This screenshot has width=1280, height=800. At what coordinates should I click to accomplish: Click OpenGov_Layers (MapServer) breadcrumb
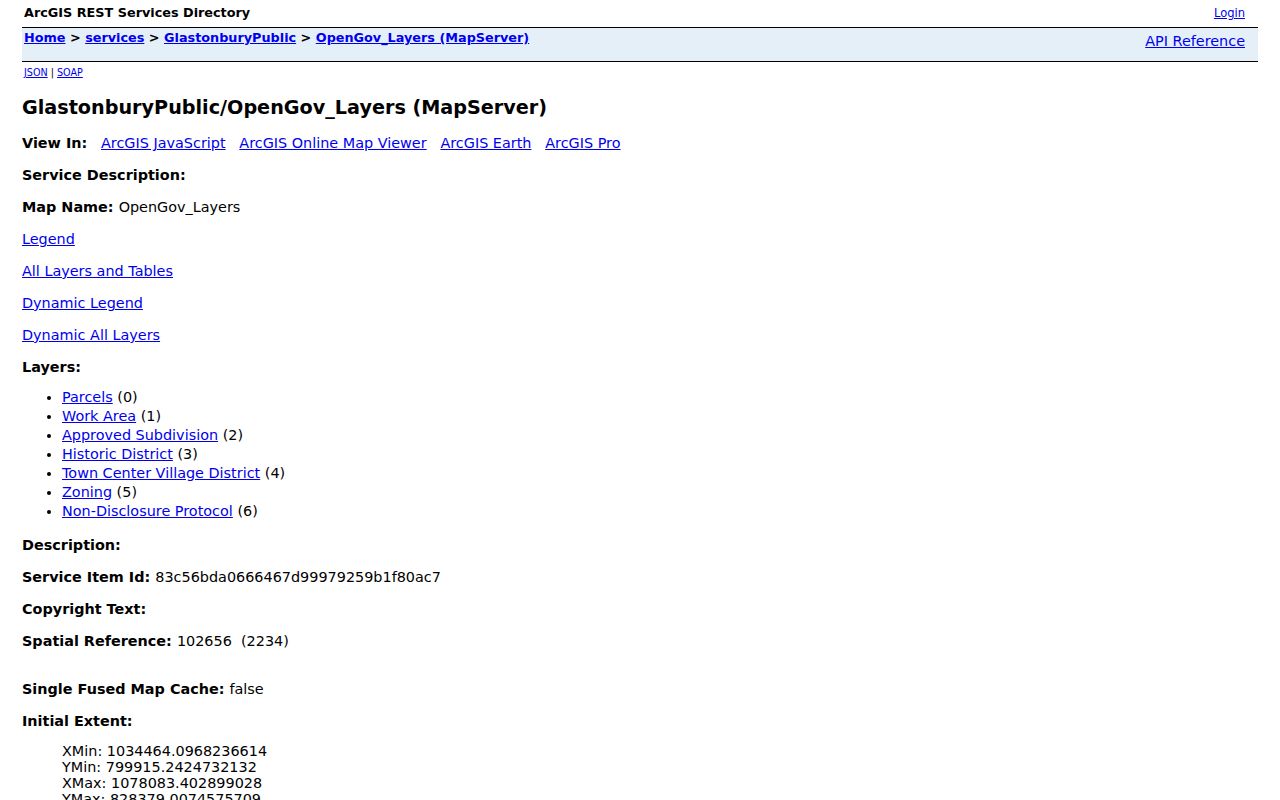[x=422, y=38]
